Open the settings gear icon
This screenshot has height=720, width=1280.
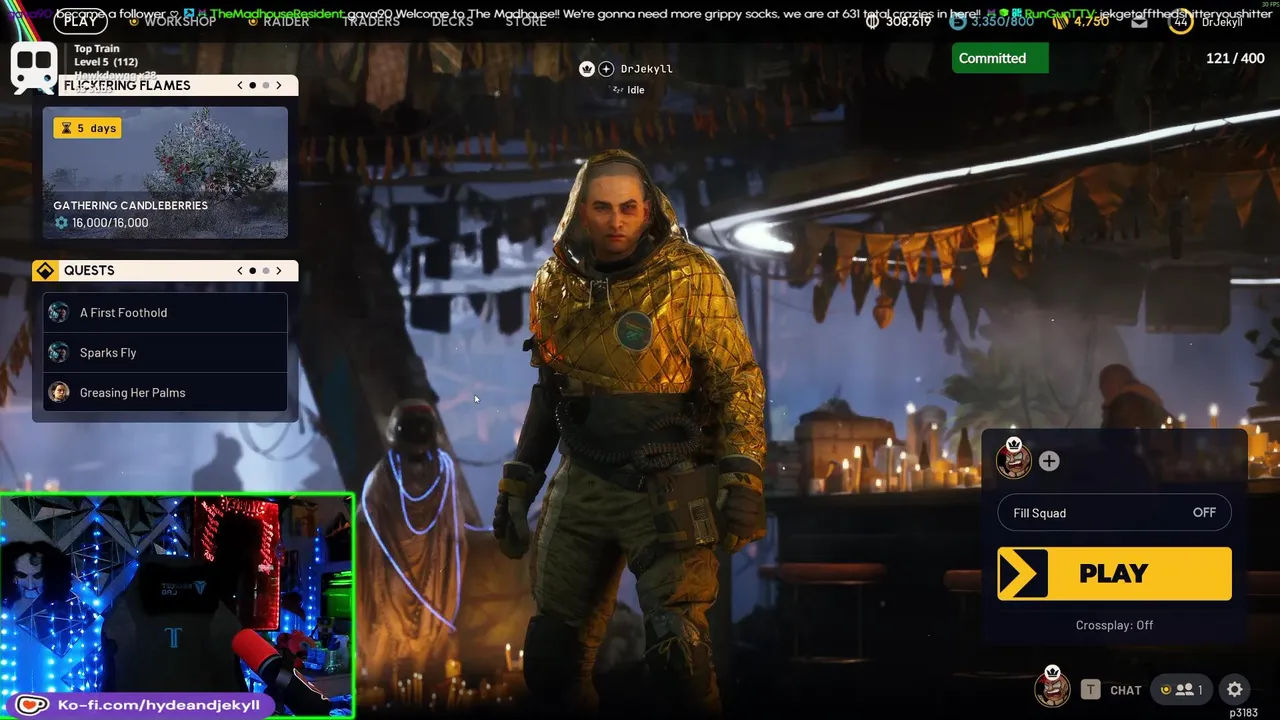1235,689
